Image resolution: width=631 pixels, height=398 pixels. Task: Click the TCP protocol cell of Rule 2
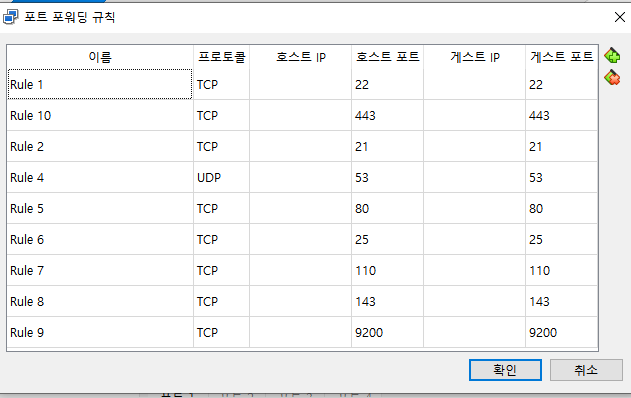221,146
